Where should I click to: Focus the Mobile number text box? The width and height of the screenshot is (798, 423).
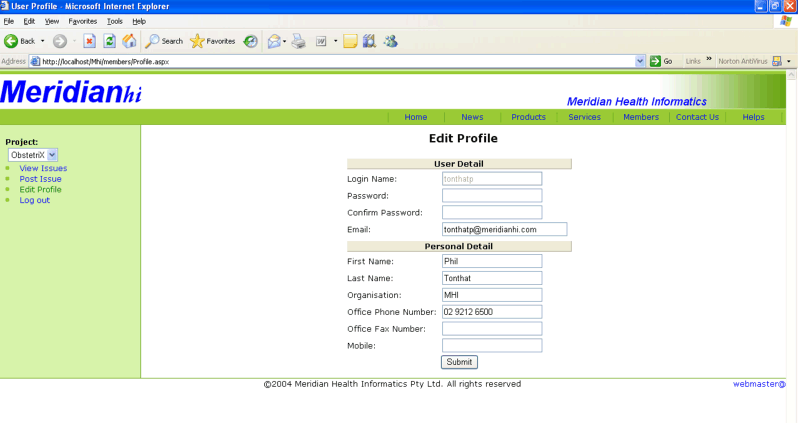click(x=491, y=345)
